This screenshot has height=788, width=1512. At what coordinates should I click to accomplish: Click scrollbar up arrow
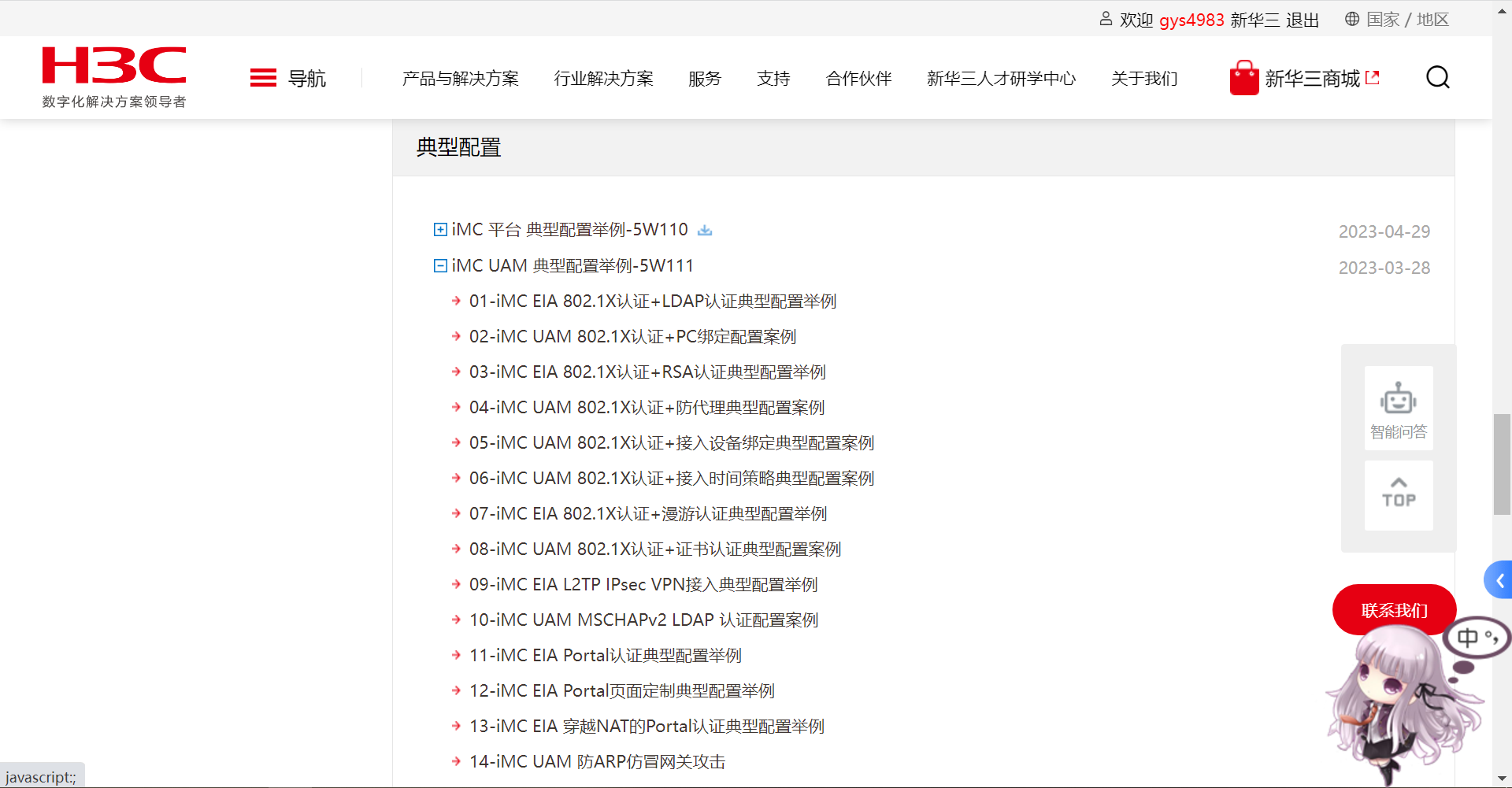[x=1502, y=9]
